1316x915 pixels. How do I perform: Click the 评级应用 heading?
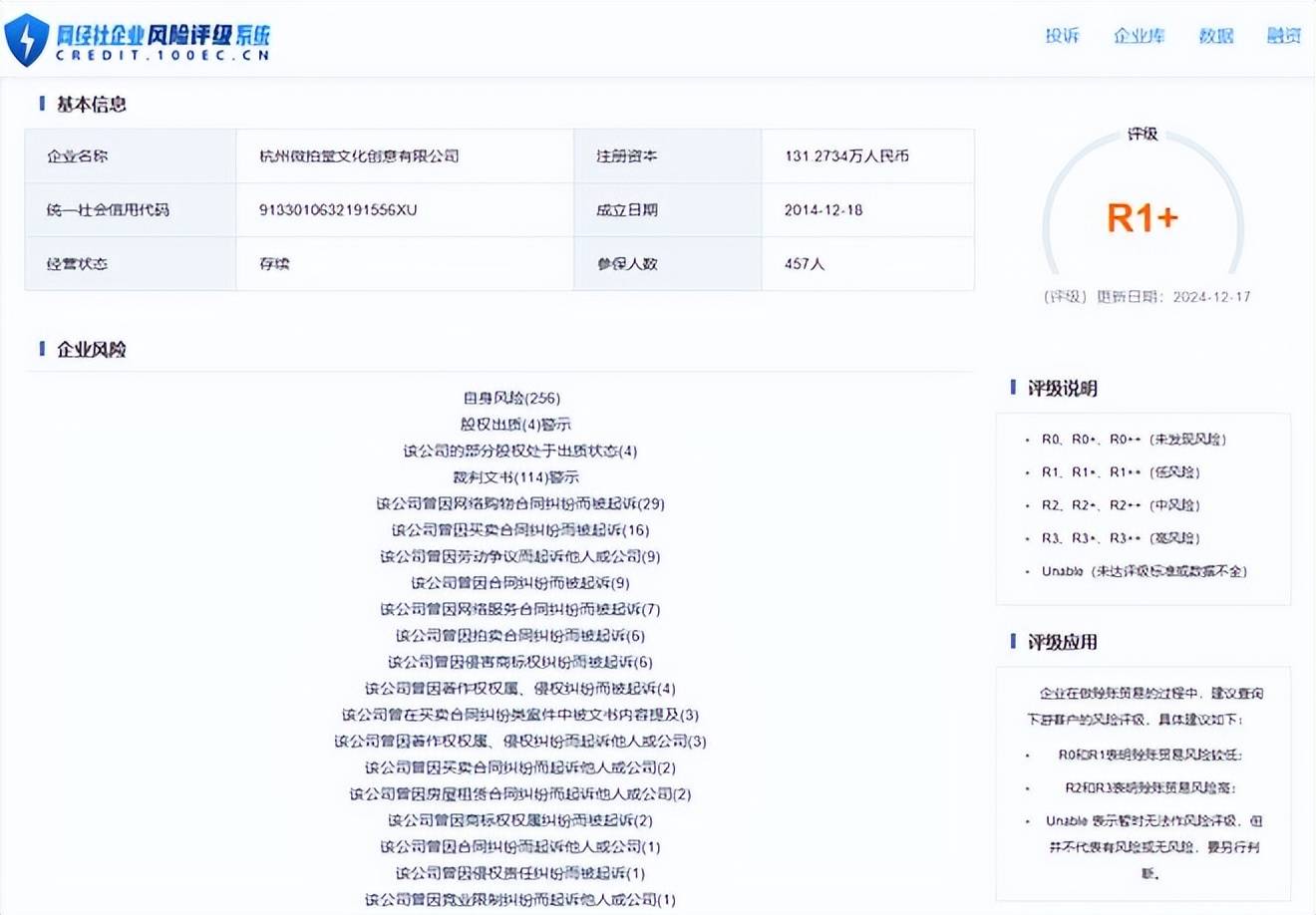pyautogui.click(x=1062, y=643)
